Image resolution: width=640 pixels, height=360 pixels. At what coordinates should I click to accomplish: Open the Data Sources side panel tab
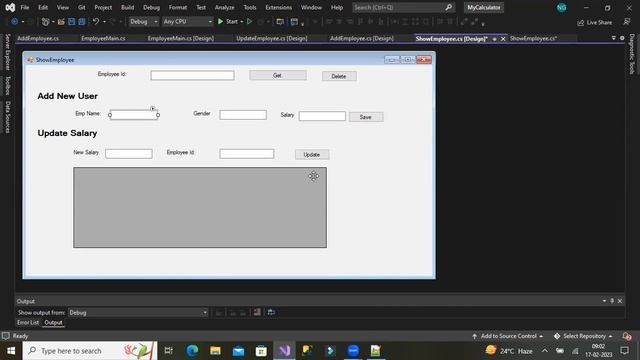point(7,117)
